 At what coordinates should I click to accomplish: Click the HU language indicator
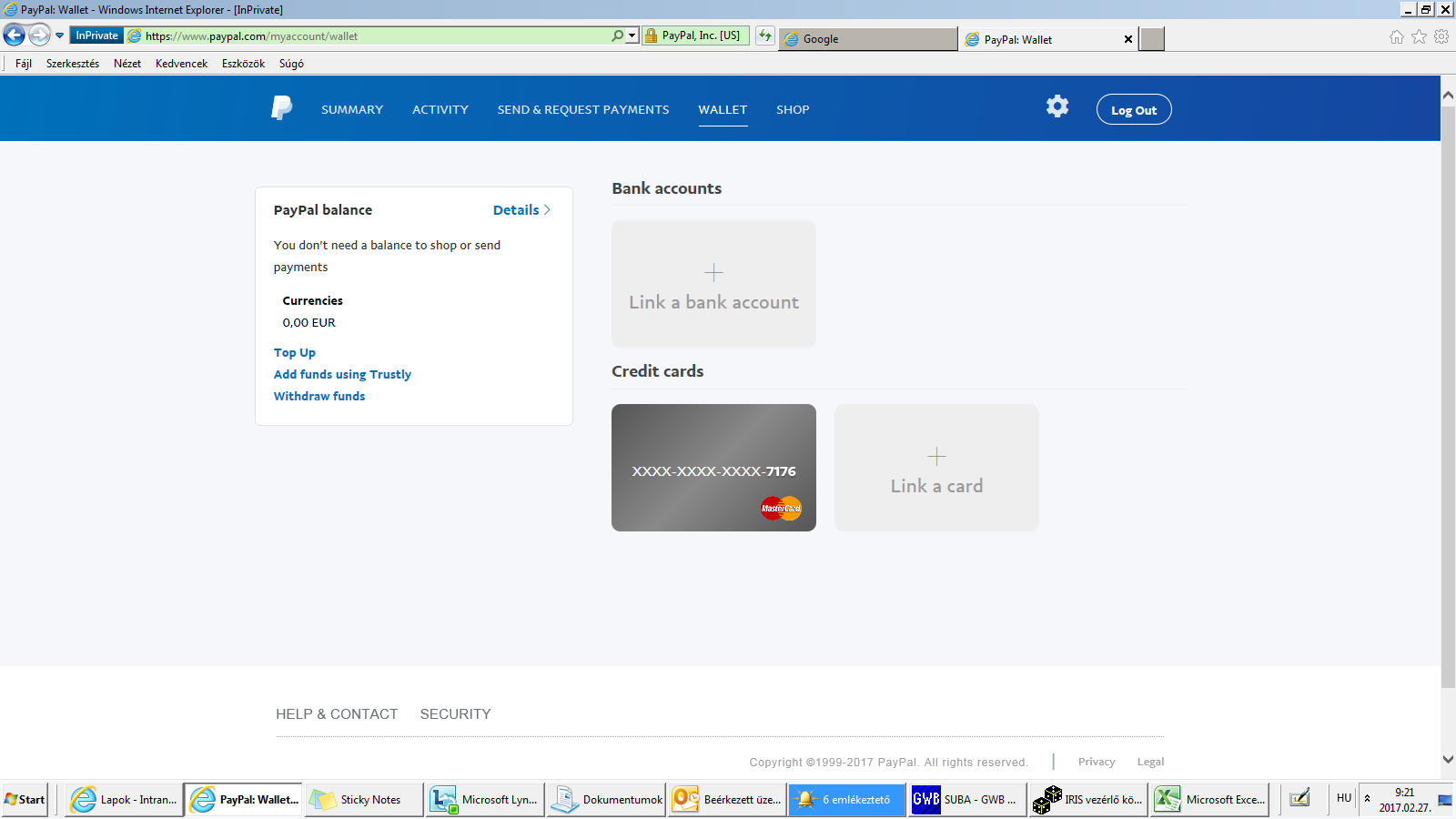[x=1344, y=798]
